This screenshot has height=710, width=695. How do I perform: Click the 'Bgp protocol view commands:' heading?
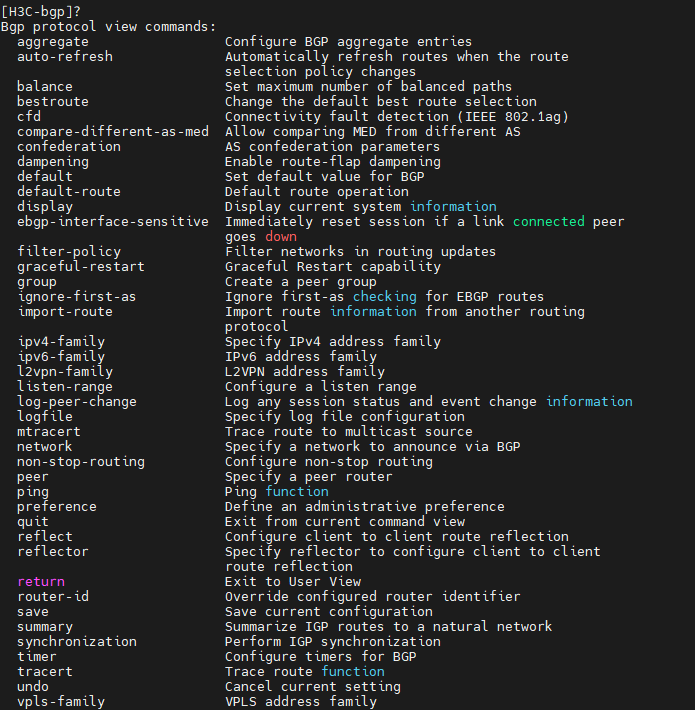point(109,26)
